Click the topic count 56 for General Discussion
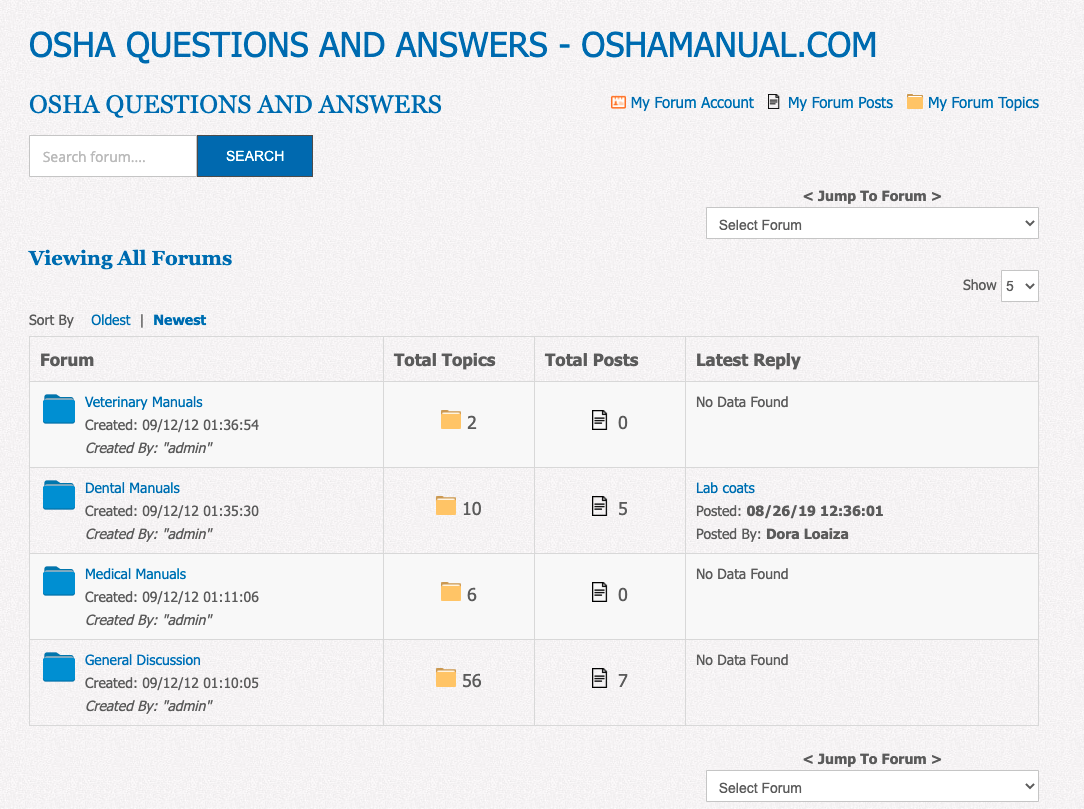The height and width of the screenshot is (809, 1084). point(471,681)
